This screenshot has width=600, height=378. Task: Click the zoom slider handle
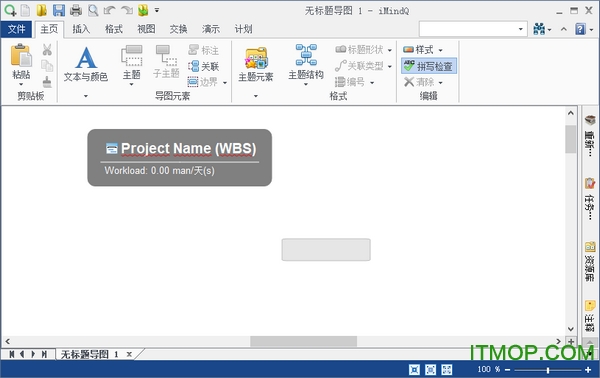tap(548, 370)
